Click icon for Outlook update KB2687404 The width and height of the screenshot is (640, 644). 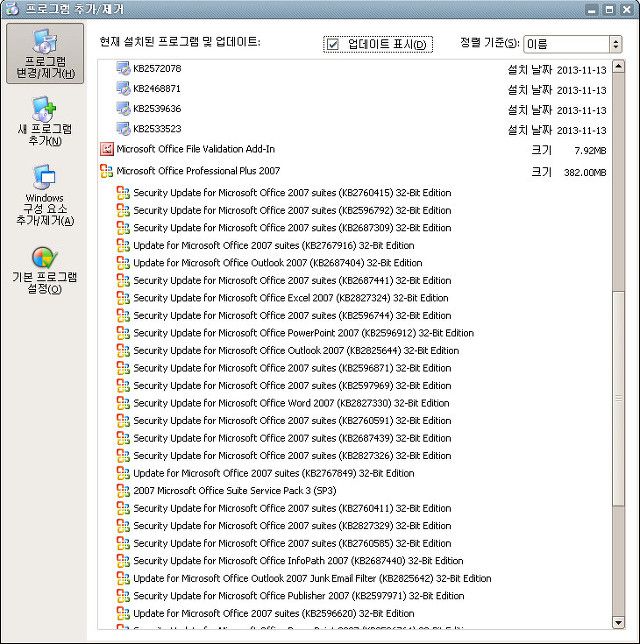point(123,263)
